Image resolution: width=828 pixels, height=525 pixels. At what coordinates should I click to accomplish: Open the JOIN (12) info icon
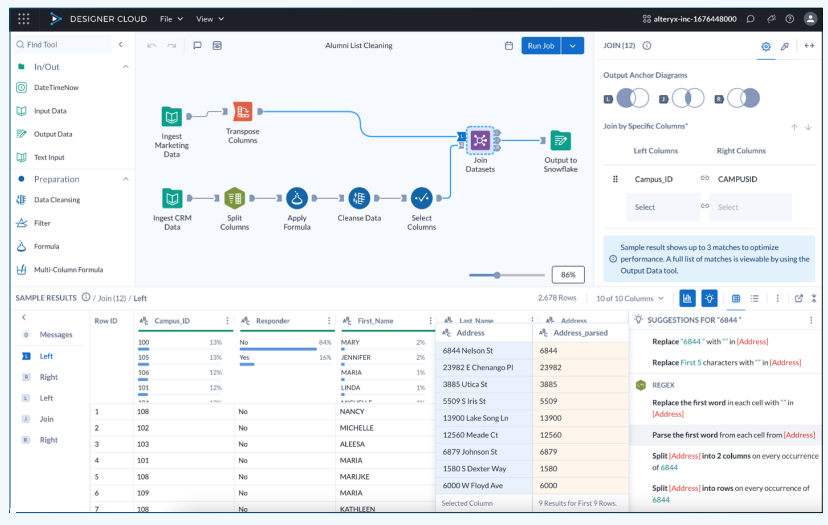click(x=646, y=45)
